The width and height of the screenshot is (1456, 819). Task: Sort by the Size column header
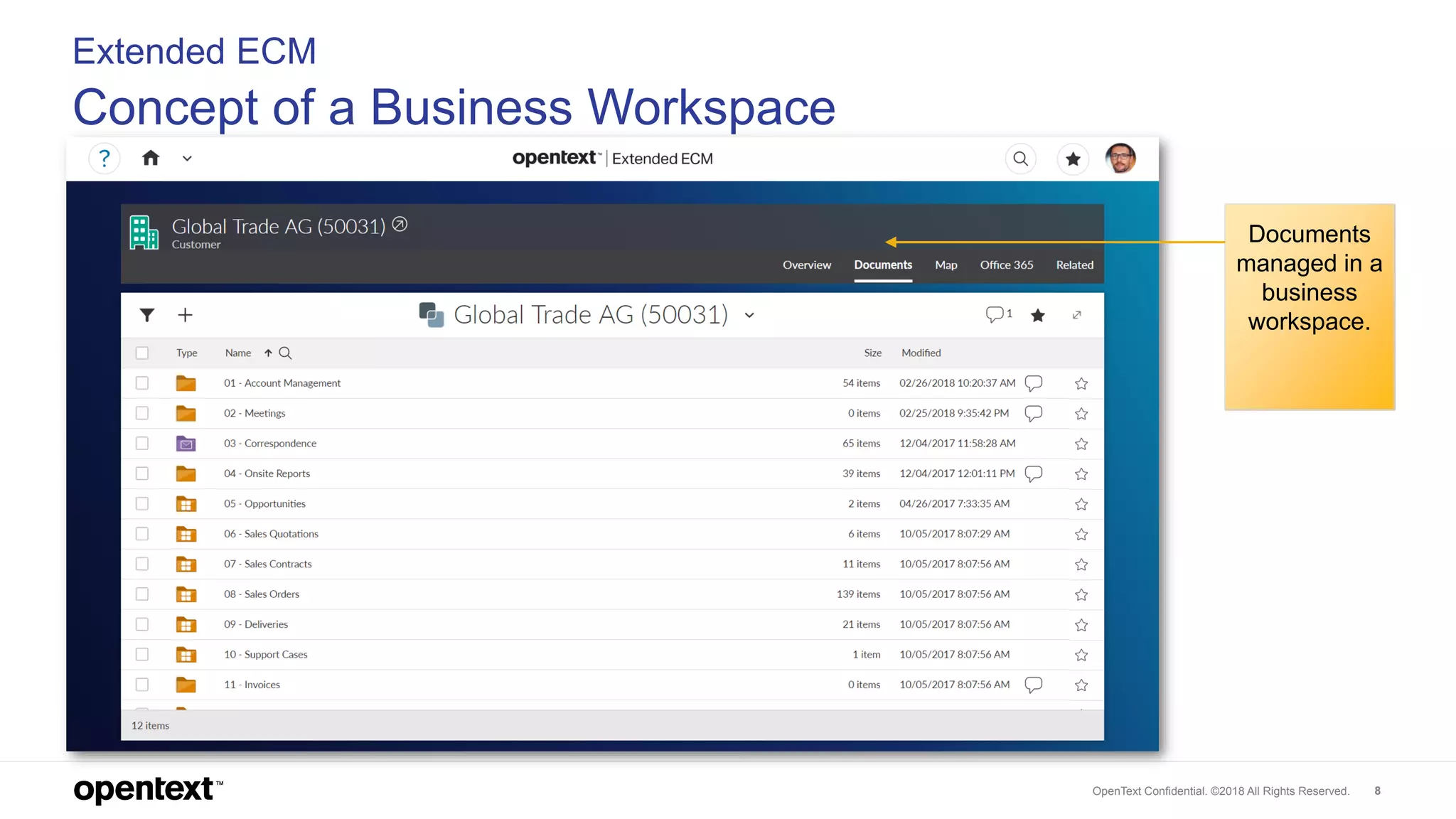(873, 353)
